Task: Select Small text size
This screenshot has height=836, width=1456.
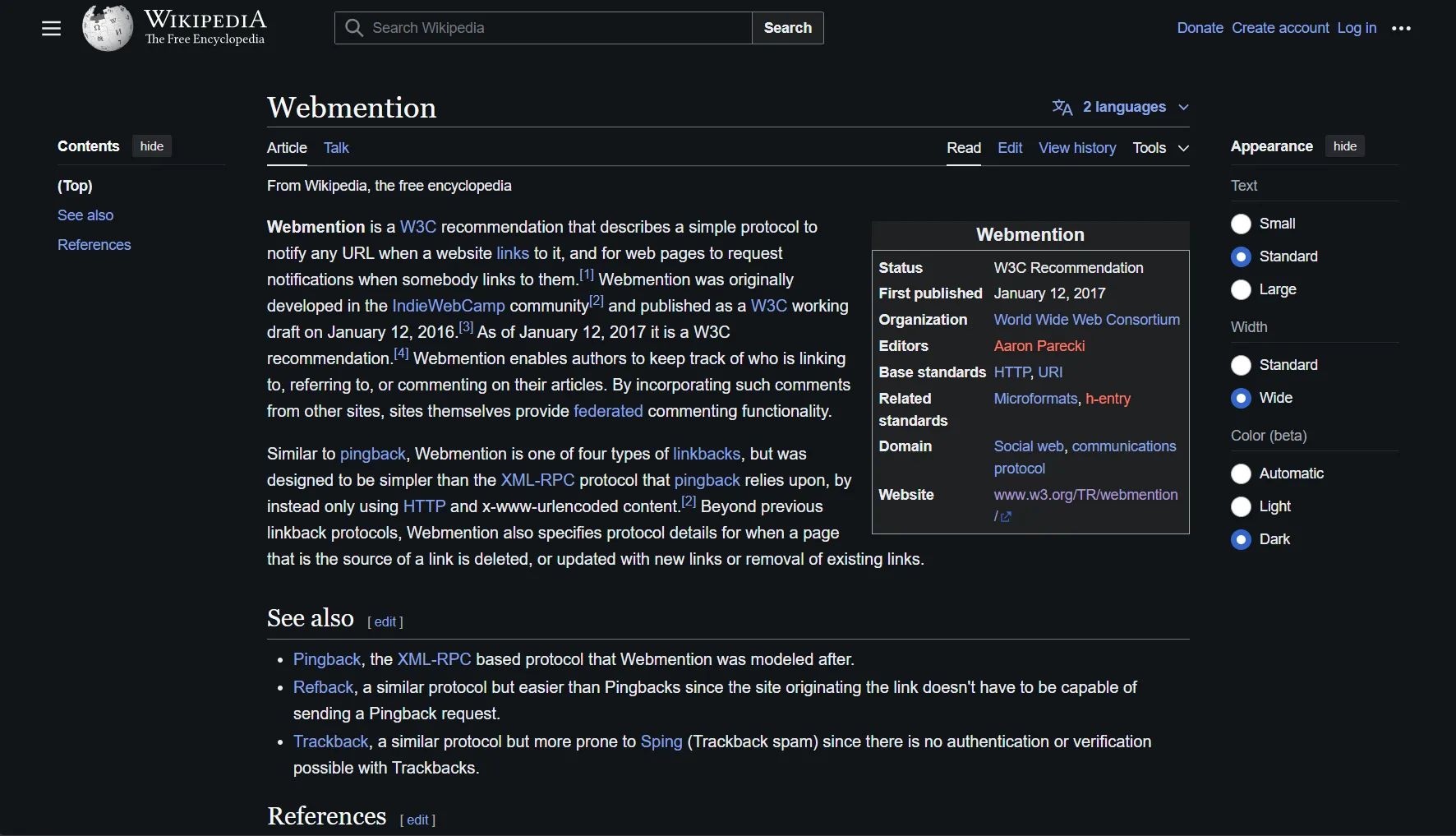Action: pyautogui.click(x=1241, y=224)
